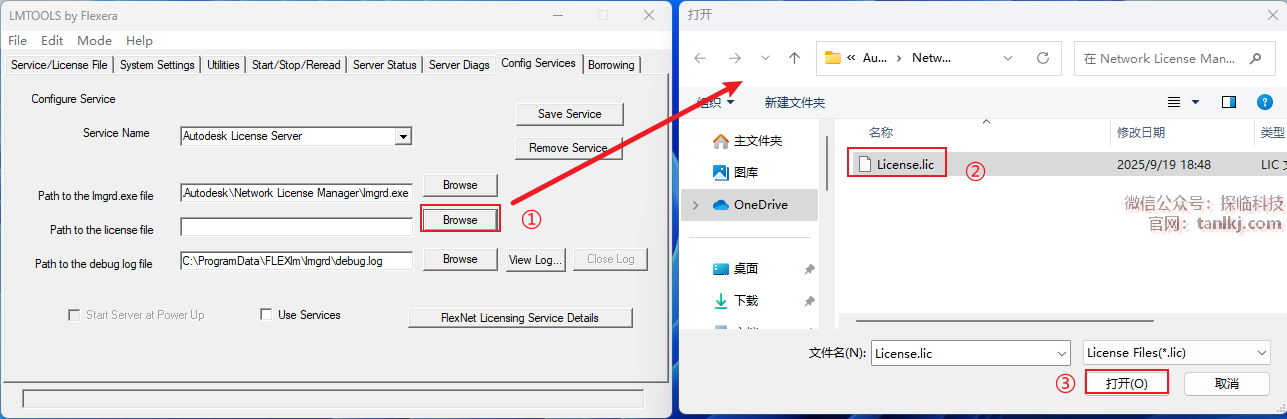Check Start Server at Power Up
This screenshot has width=1287, height=419.
click(74, 315)
